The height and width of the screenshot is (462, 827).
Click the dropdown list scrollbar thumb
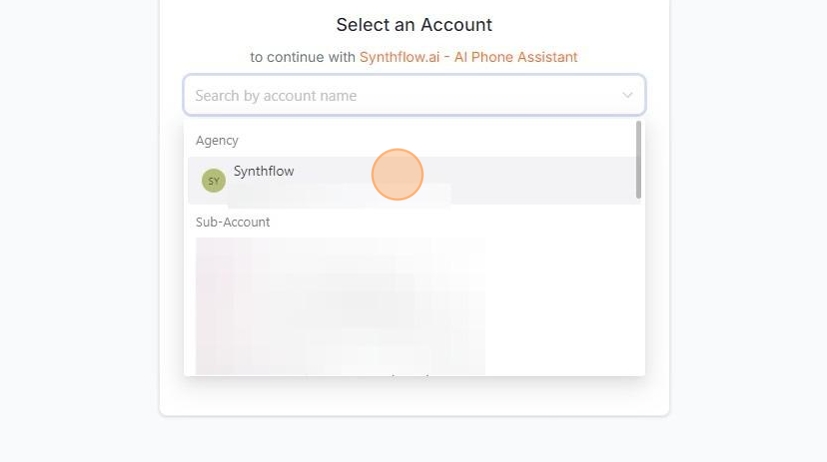point(638,160)
